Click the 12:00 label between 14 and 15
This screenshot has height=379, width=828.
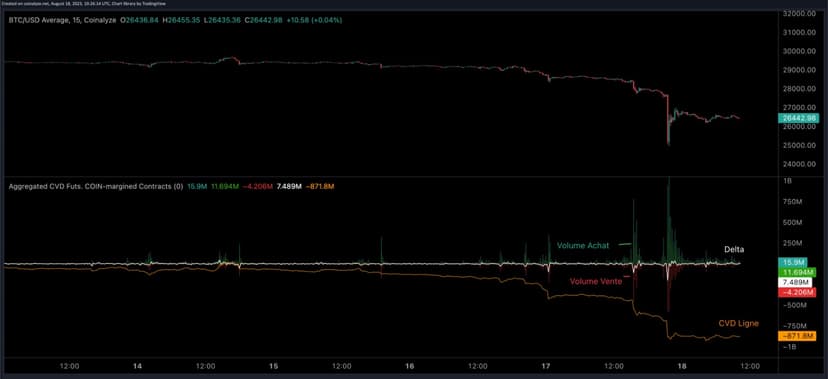click(x=205, y=365)
